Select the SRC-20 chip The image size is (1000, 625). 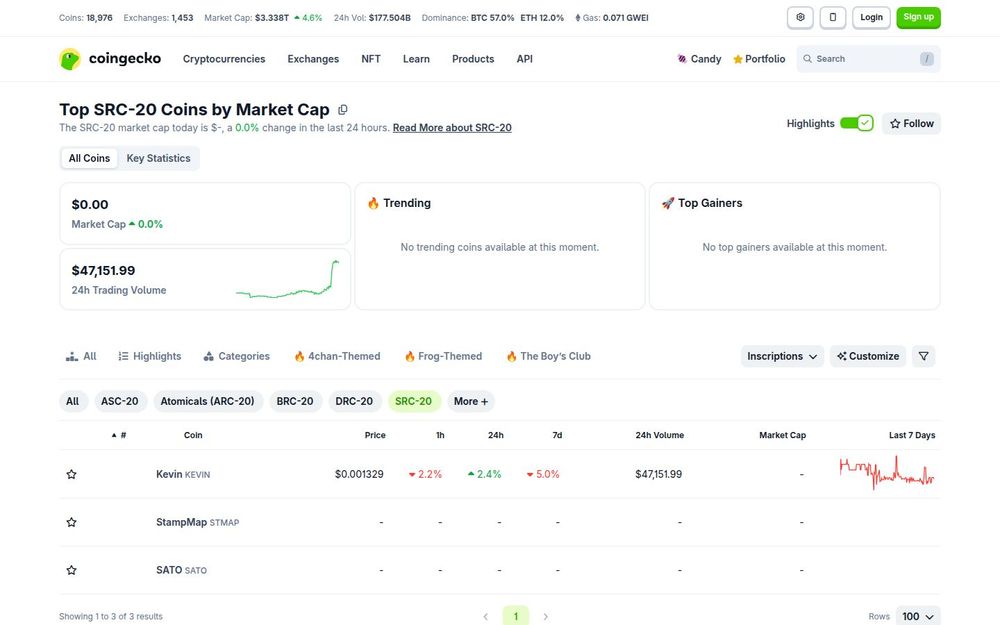point(413,401)
